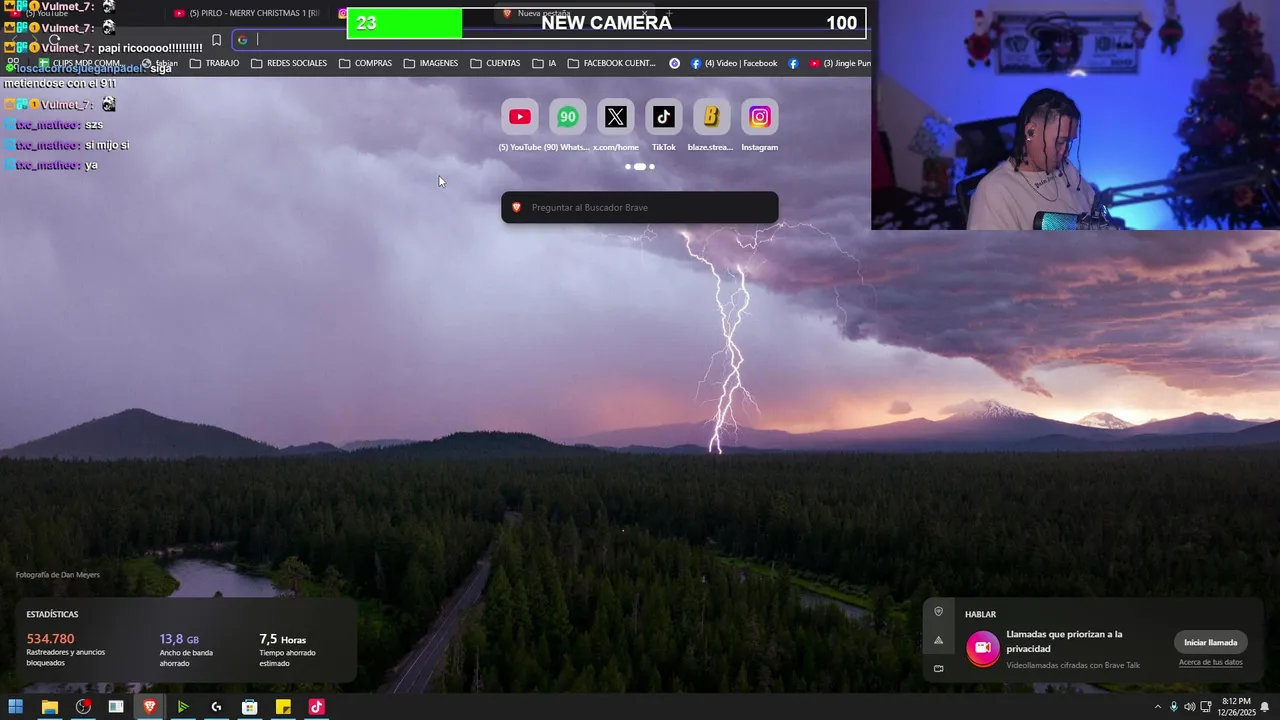Image resolution: width=1280 pixels, height=720 pixels.
Task: Open the COMPRAS bookmarks folder
Action: click(365, 63)
